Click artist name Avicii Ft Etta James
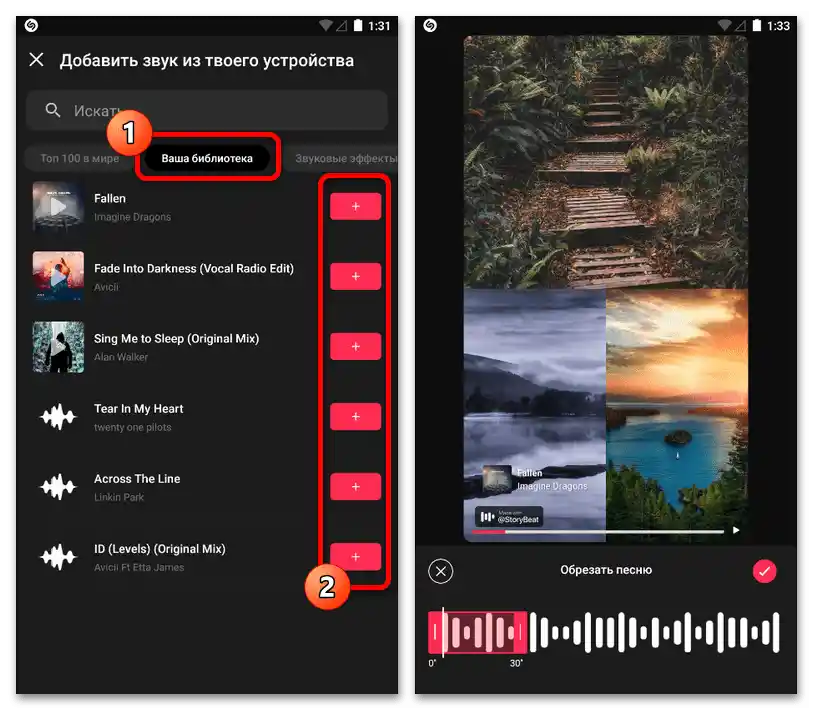This screenshot has height=710, width=813. [139, 567]
